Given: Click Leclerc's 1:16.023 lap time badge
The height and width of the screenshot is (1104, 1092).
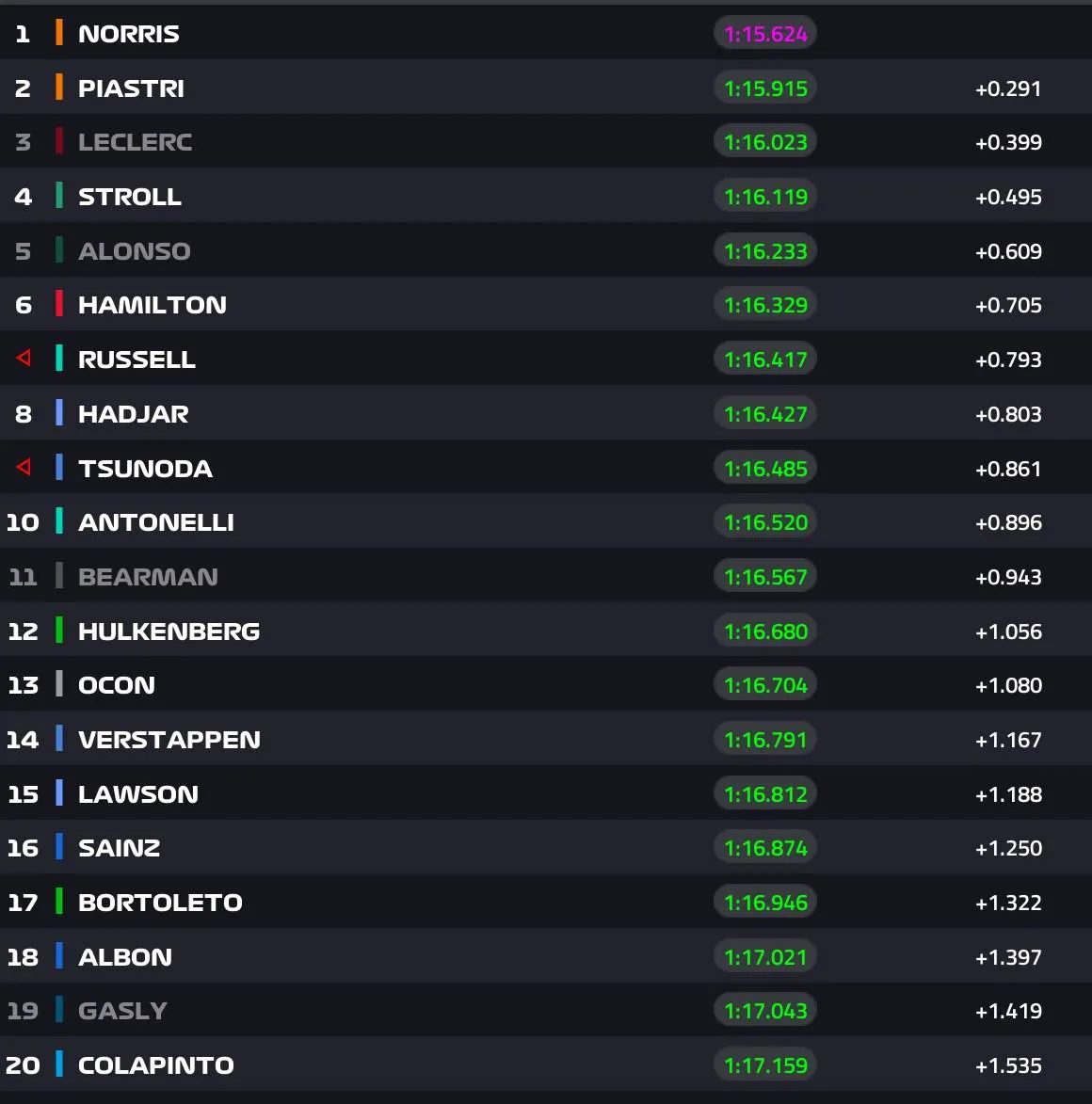Looking at the screenshot, I should pos(765,142).
